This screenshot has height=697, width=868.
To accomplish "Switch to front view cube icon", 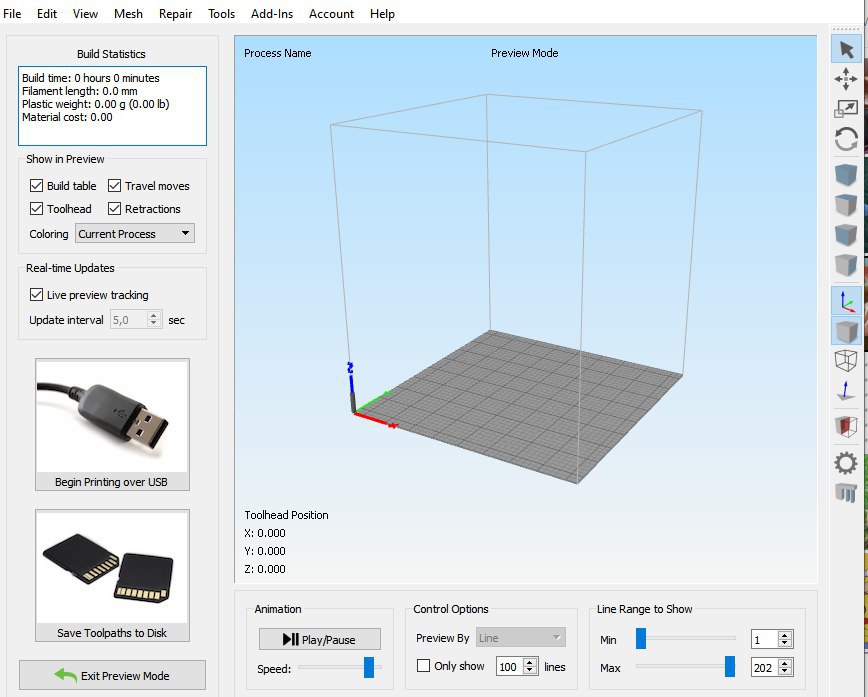I will [x=846, y=234].
